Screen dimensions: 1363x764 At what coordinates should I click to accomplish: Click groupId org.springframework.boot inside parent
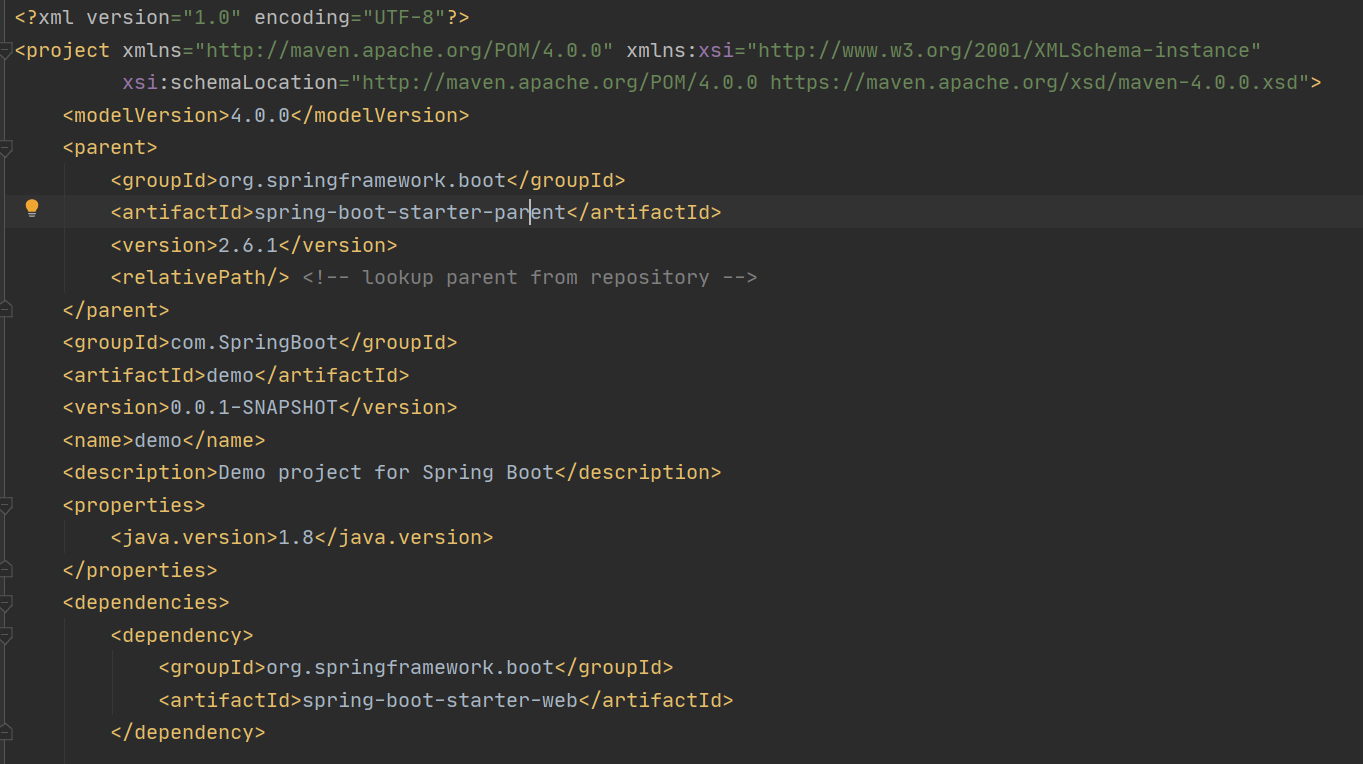click(x=362, y=180)
